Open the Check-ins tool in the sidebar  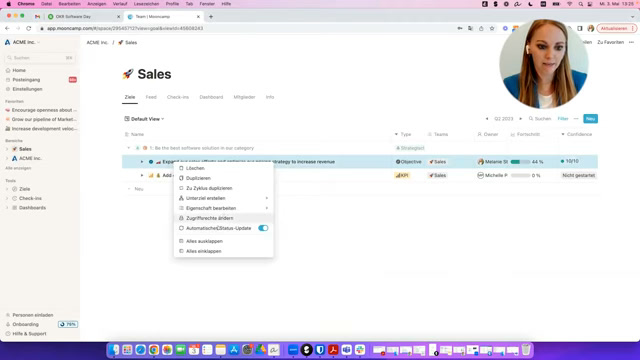30,199
